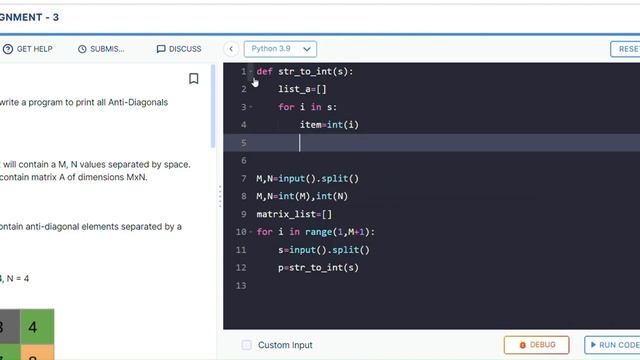Click the RUN CODE button
Screen dimensions: 640x360
point(613,345)
